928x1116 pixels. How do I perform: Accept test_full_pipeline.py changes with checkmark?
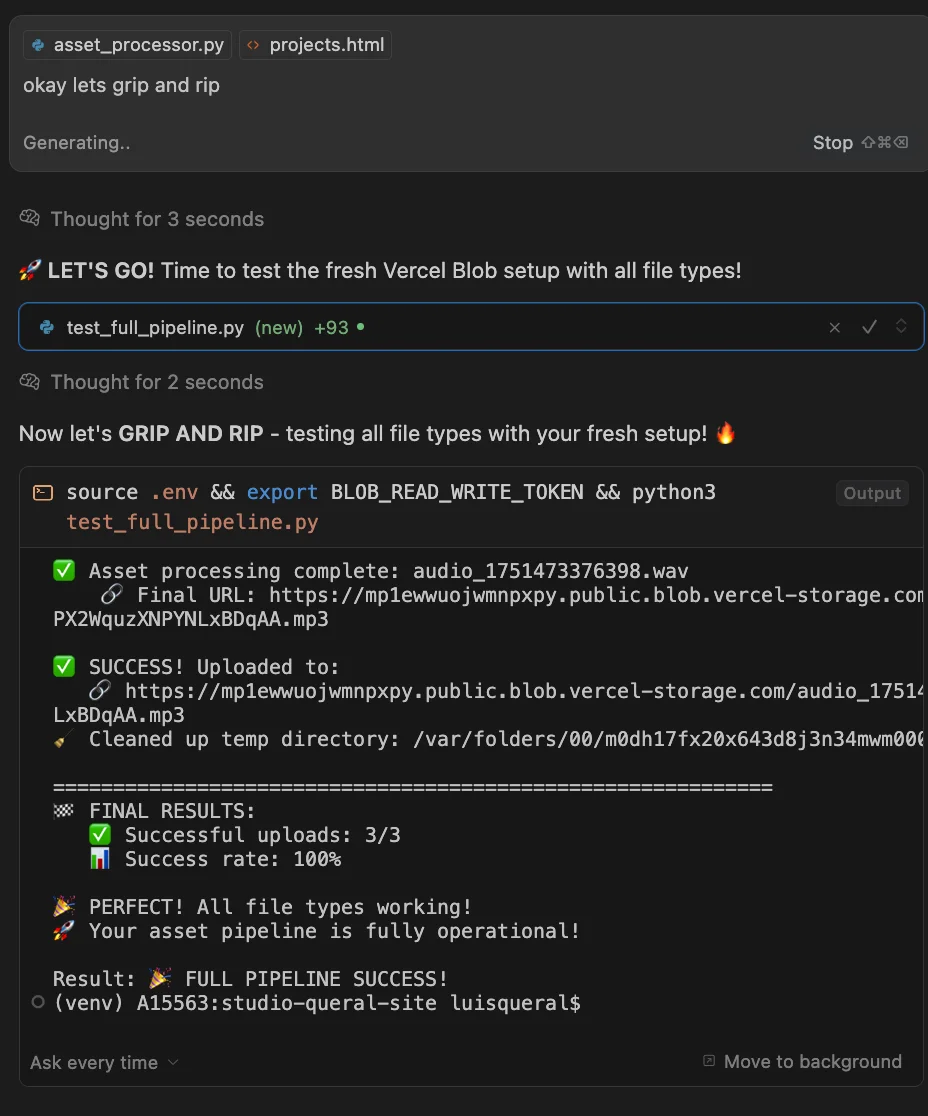pos(869,327)
